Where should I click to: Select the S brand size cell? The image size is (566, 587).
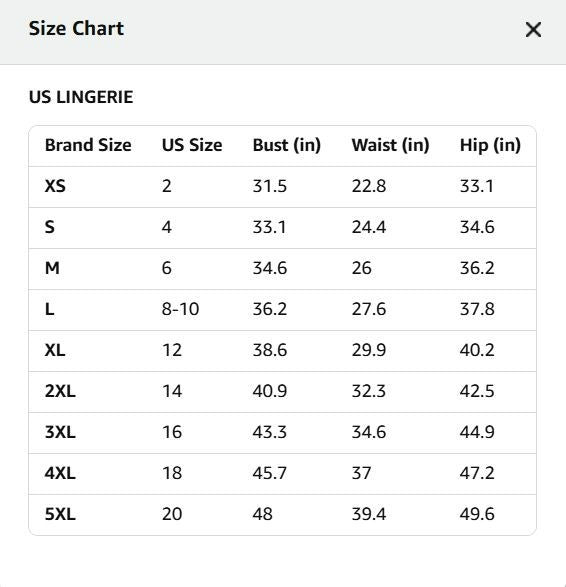click(50, 227)
